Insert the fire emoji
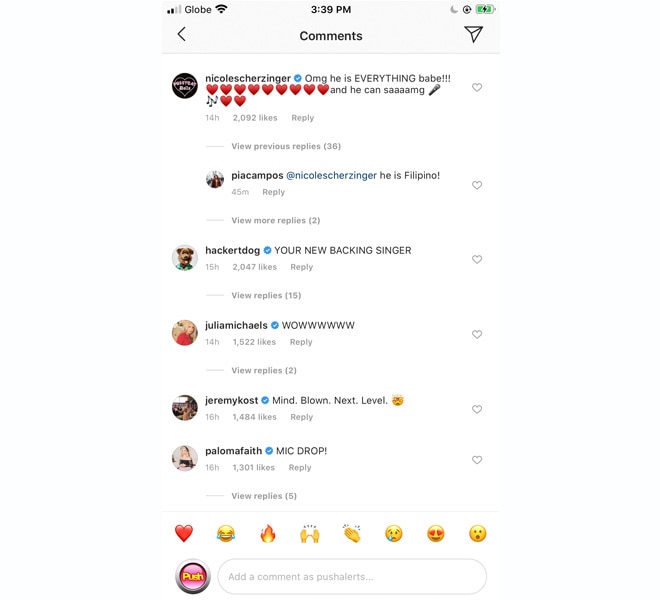Viewport: 660px width, 600px height. coord(268,533)
